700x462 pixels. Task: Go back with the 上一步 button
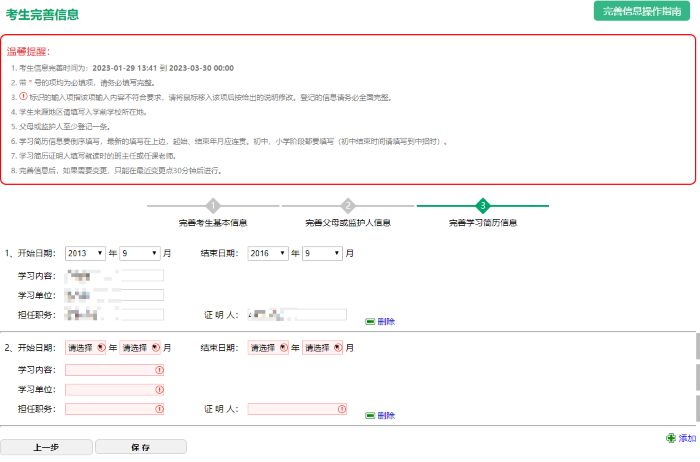[46, 447]
